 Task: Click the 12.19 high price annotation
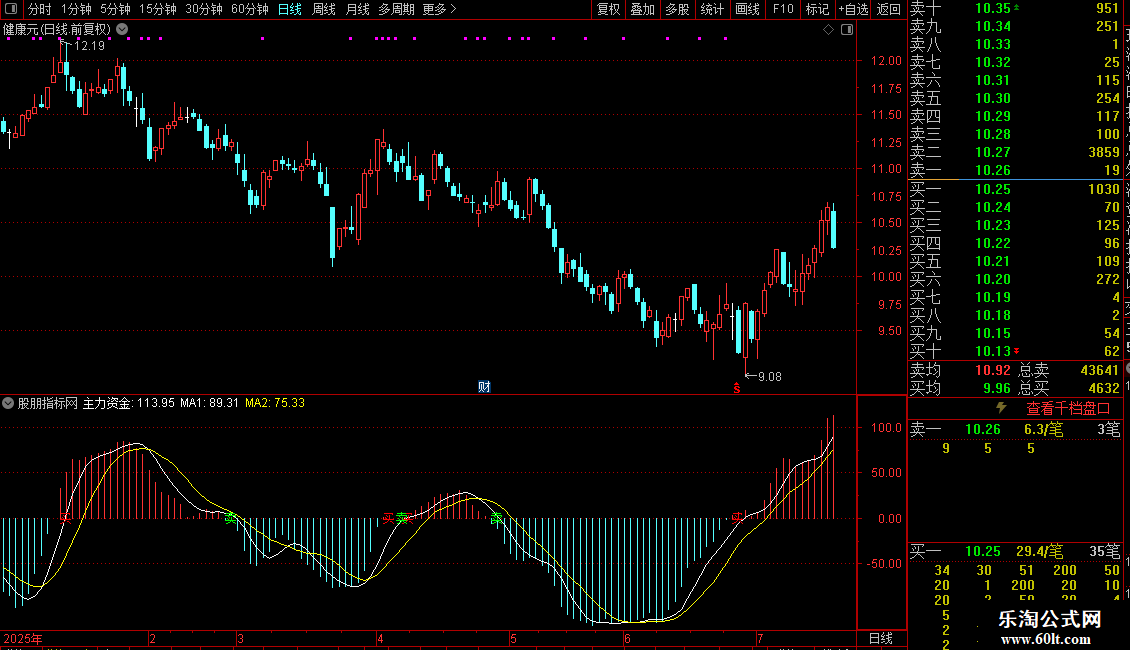coord(89,45)
